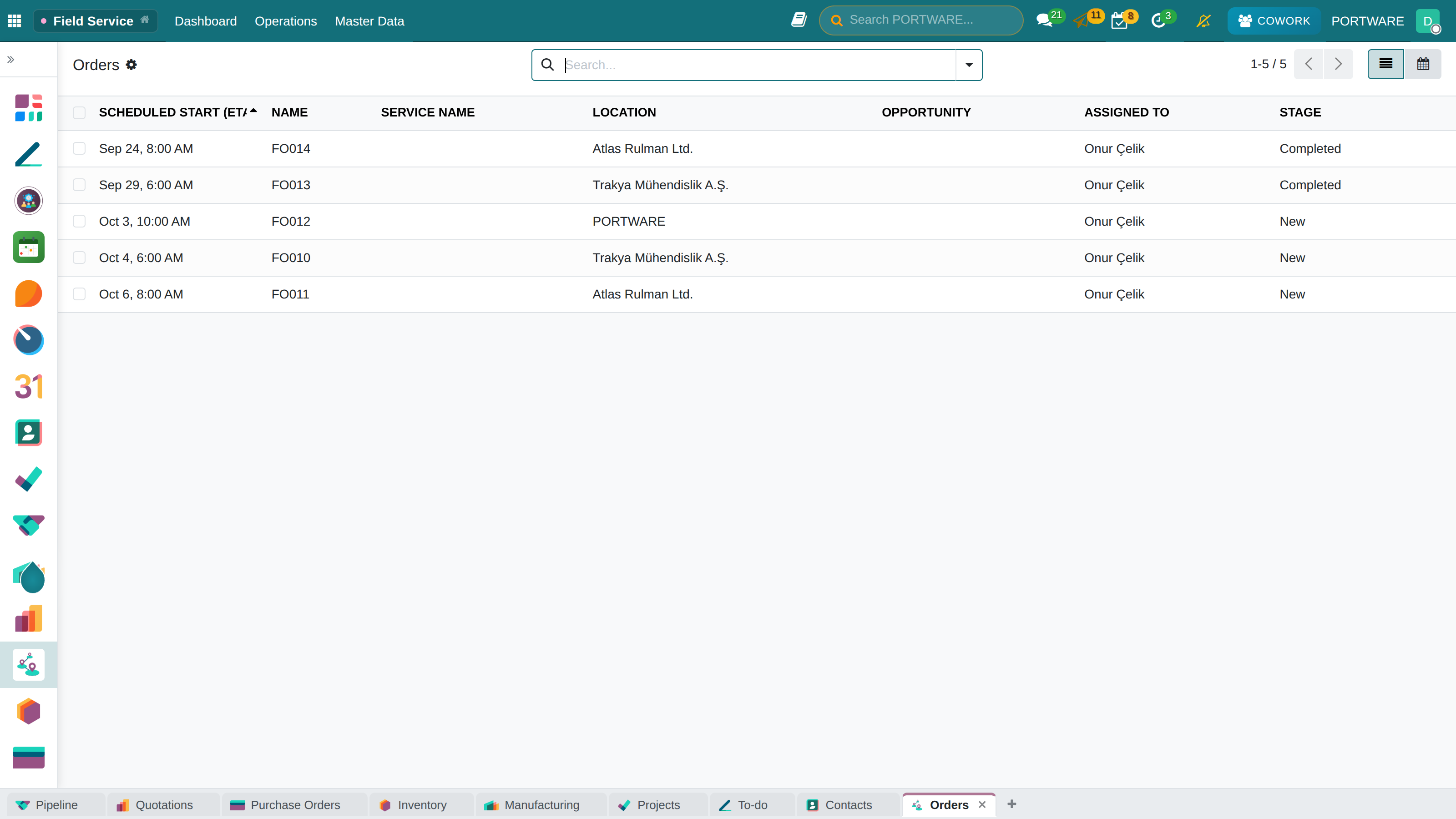Switch to list view

[1385, 64]
